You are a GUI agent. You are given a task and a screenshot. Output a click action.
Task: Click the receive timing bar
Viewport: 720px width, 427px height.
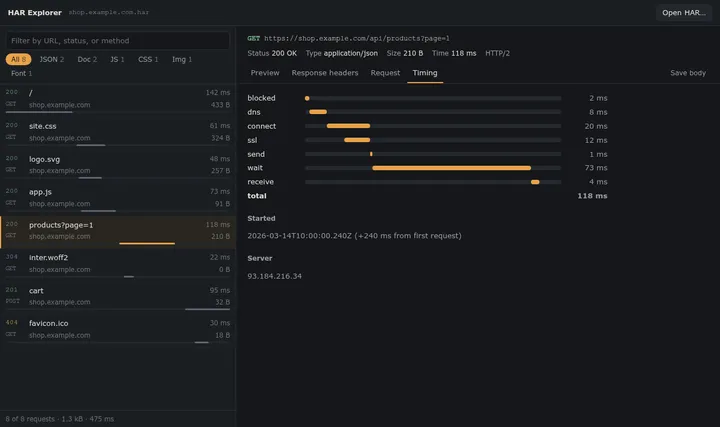coord(535,182)
